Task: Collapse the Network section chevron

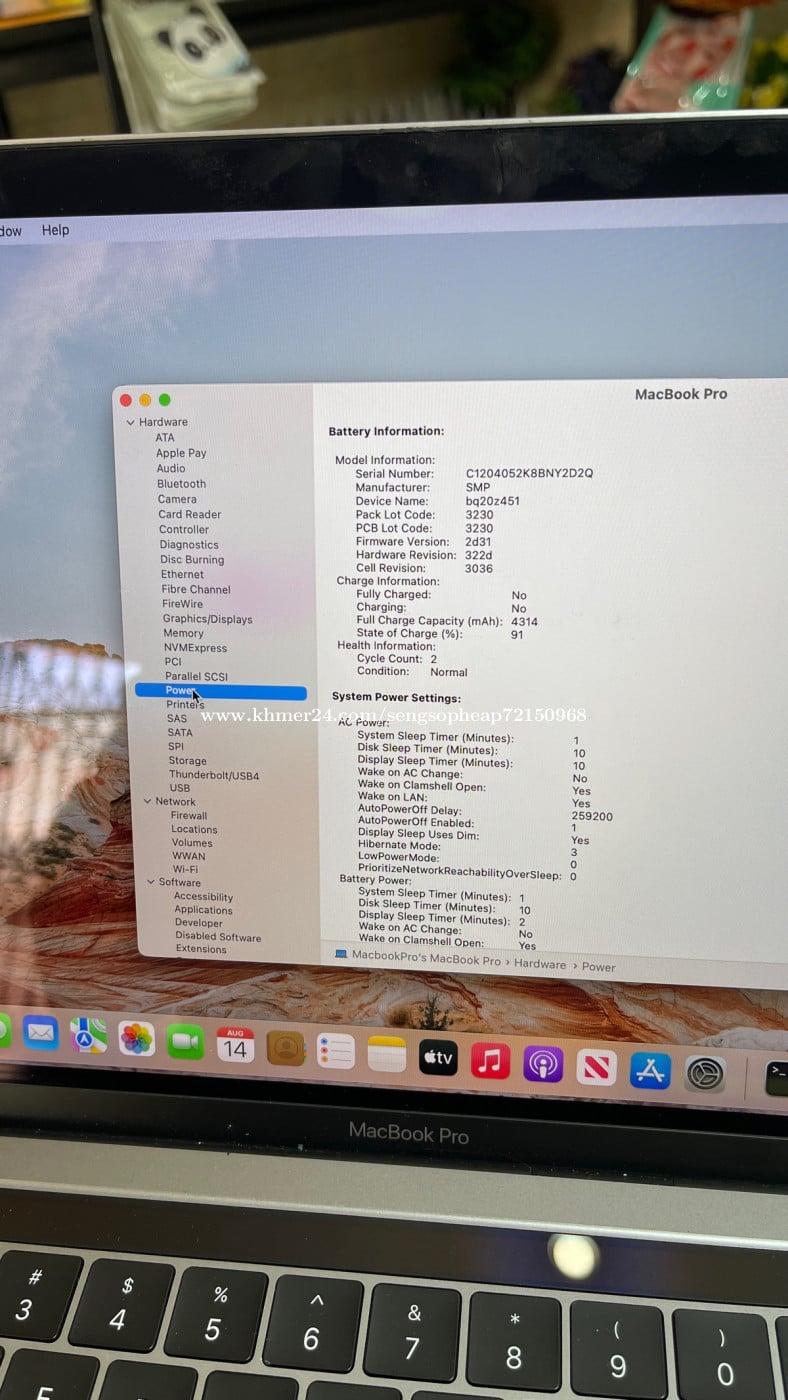Action: 147,801
